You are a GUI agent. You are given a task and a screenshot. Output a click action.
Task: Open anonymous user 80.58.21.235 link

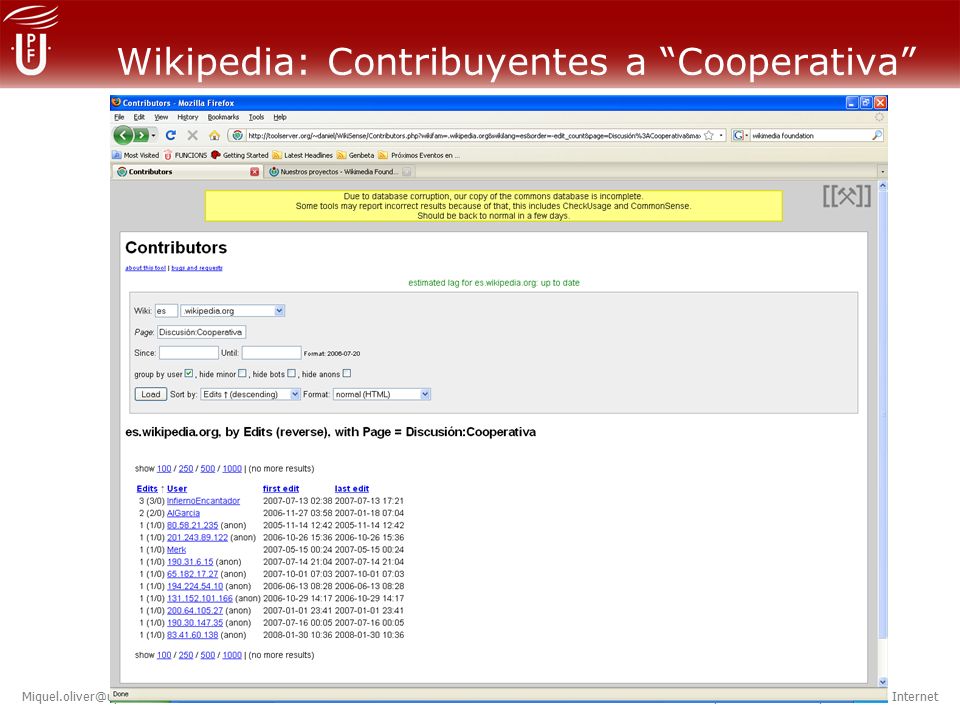click(x=192, y=525)
